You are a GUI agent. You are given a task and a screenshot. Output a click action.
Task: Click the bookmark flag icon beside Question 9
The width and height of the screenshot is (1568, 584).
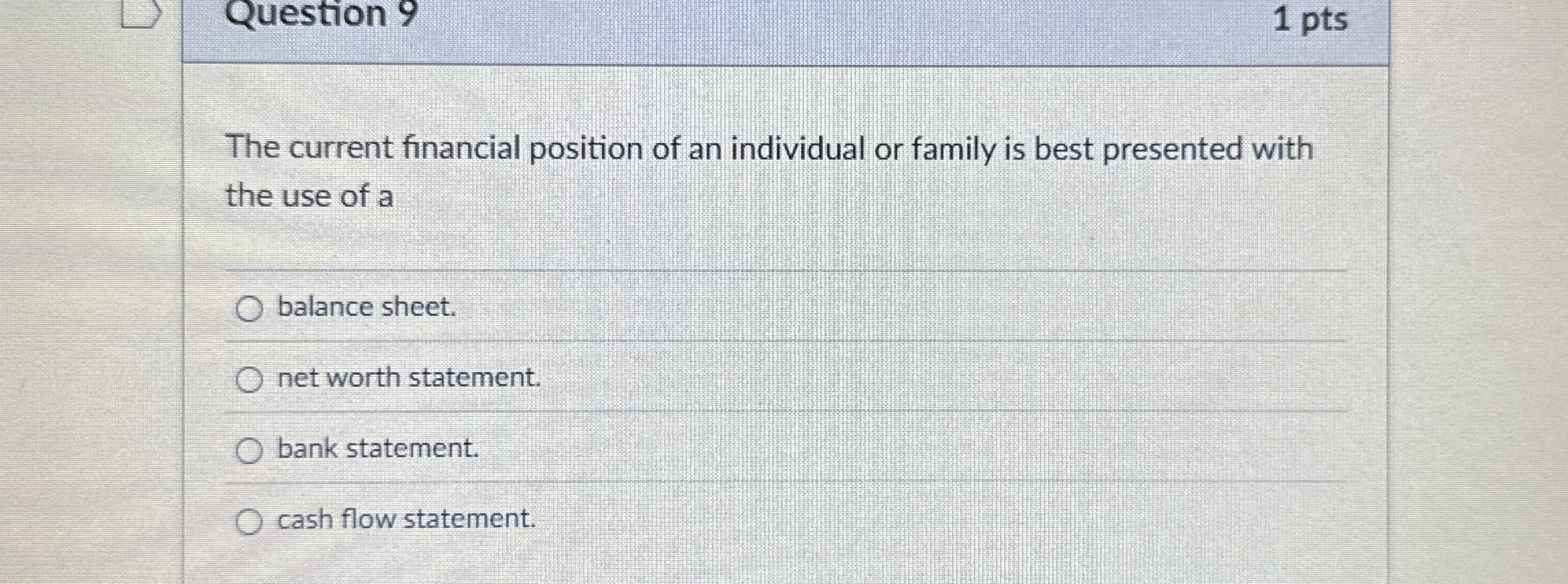click(141, 14)
